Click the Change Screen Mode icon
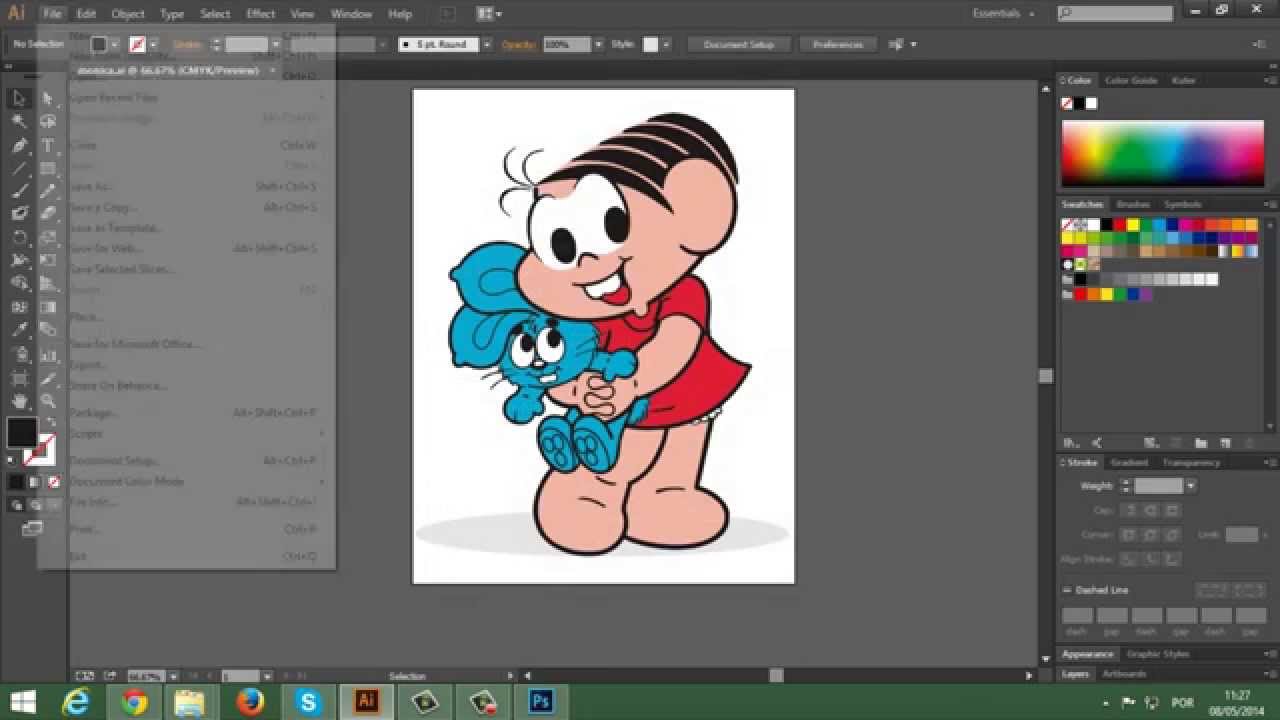The height and width of the screenshot is (720, 1280). click(x=32, y=527)
